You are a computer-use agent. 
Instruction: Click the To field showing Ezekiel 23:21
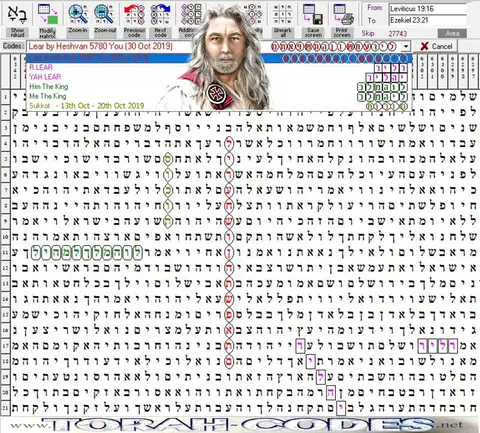click(x=428, y=20)
